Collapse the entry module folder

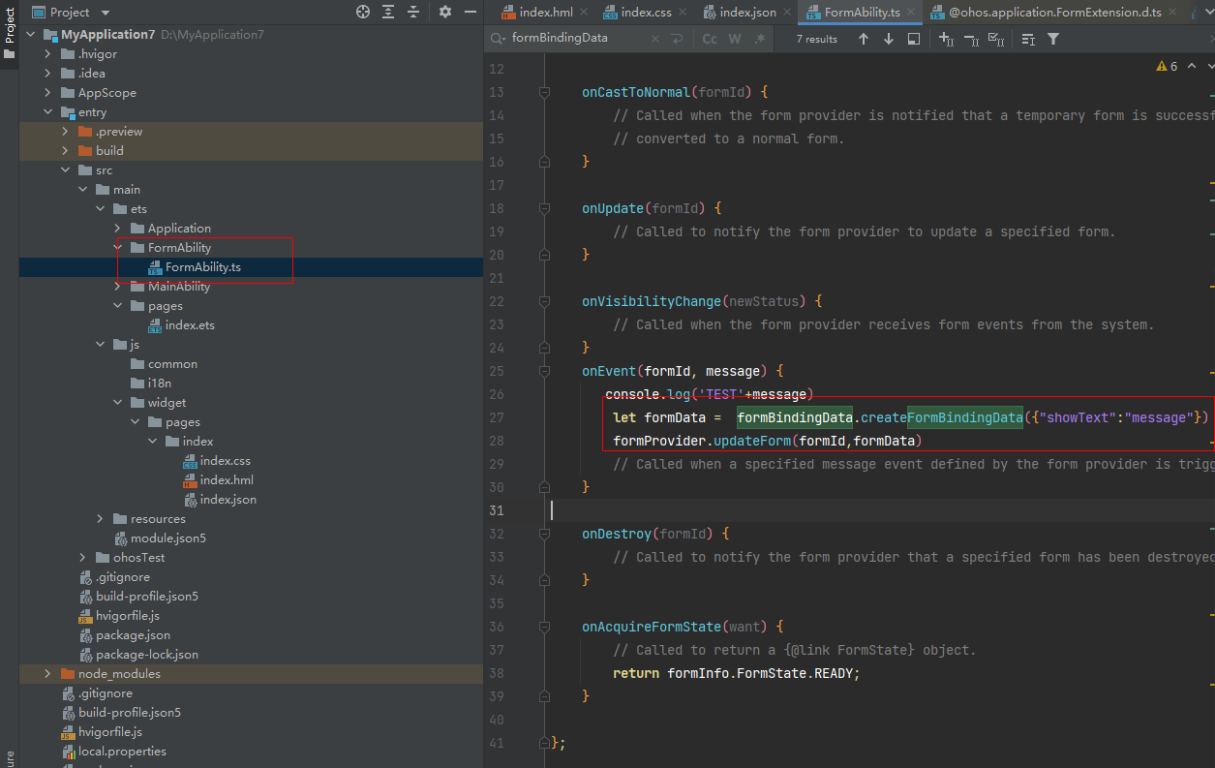pos(47,112)
